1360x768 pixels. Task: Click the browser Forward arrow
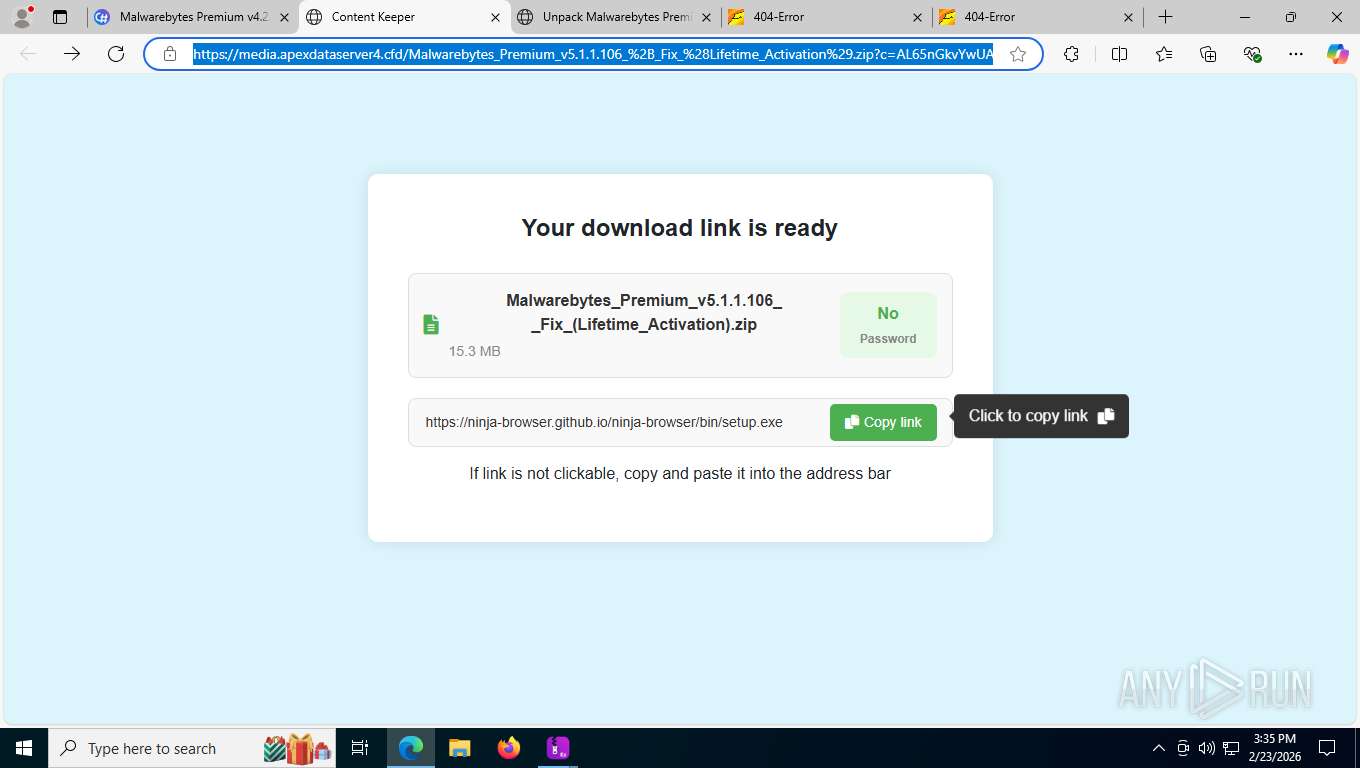pos(72,54)
